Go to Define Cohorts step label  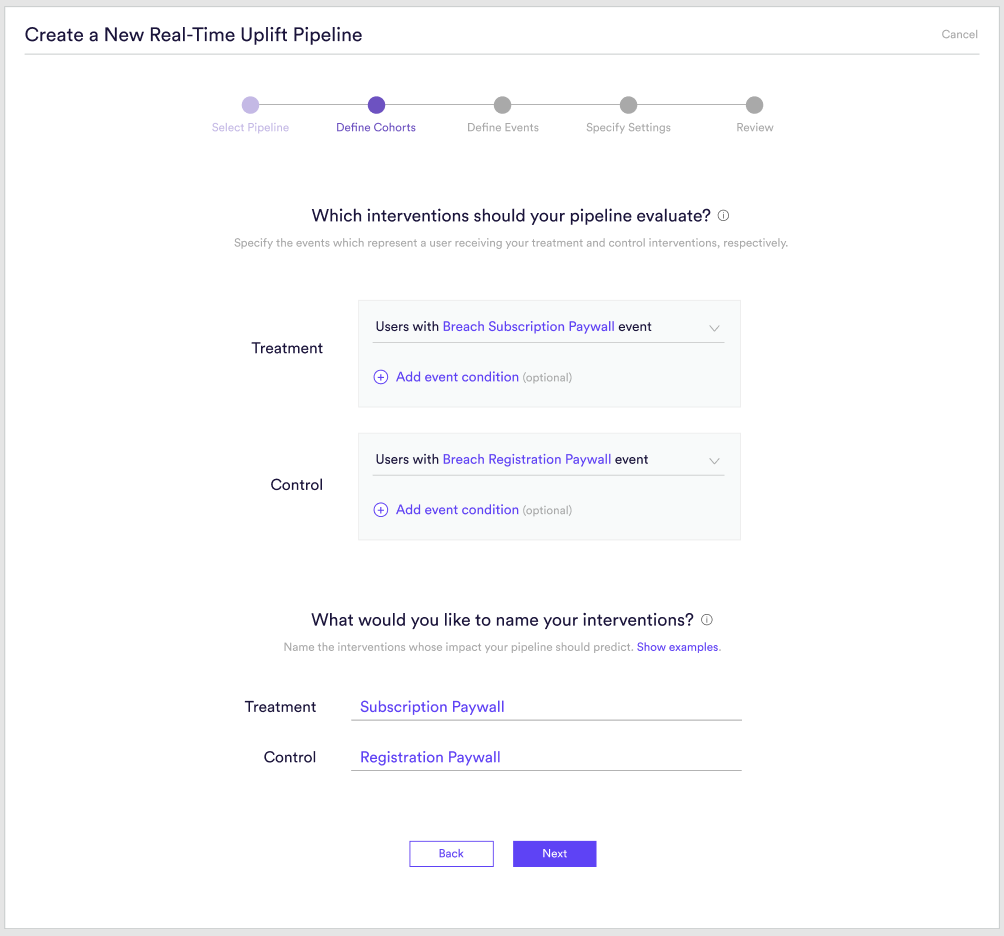click(x=376, y=127)
